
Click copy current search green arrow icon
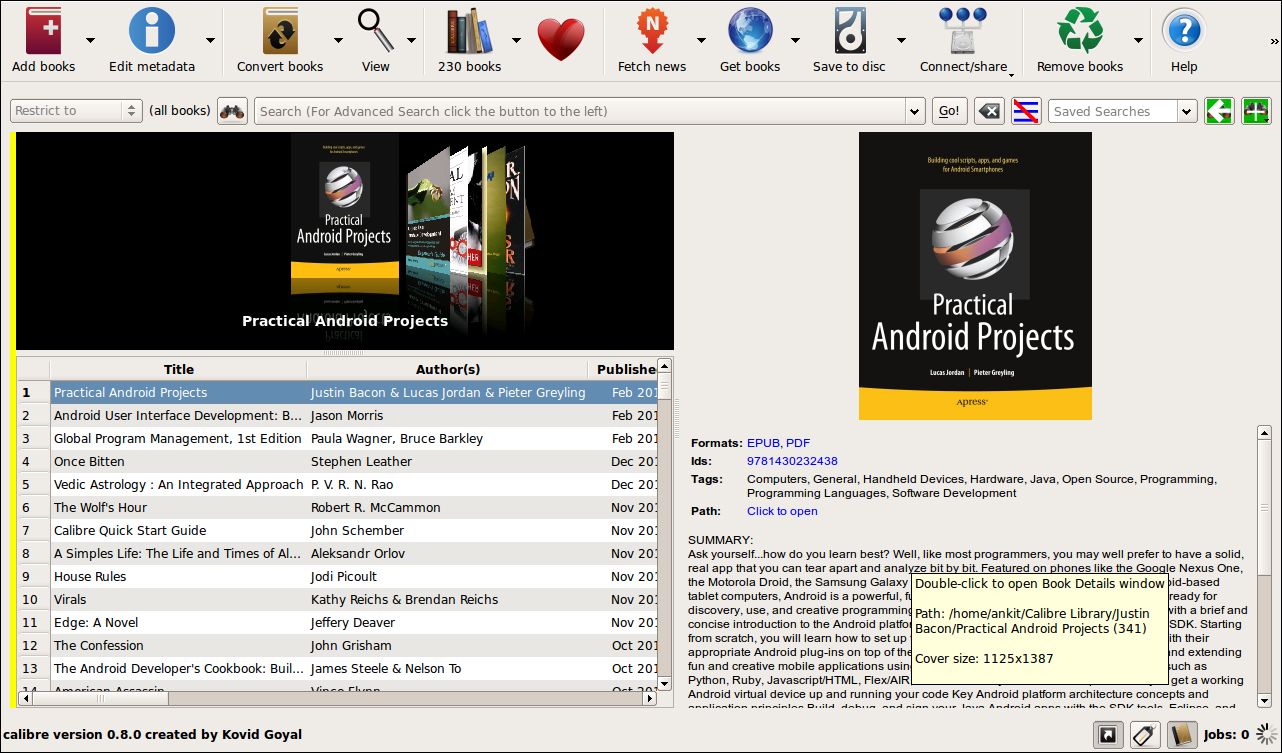(1219, 111)
